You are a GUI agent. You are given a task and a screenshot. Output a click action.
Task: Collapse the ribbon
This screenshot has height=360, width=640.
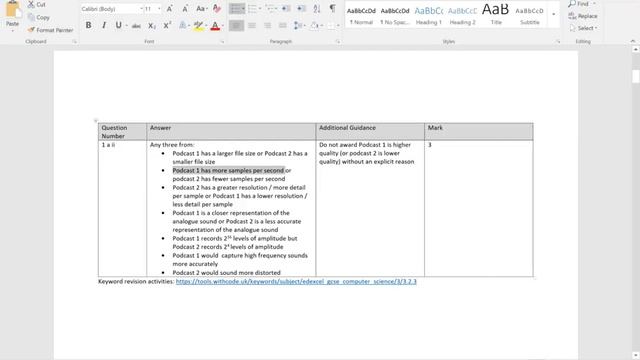click(633, 41)
